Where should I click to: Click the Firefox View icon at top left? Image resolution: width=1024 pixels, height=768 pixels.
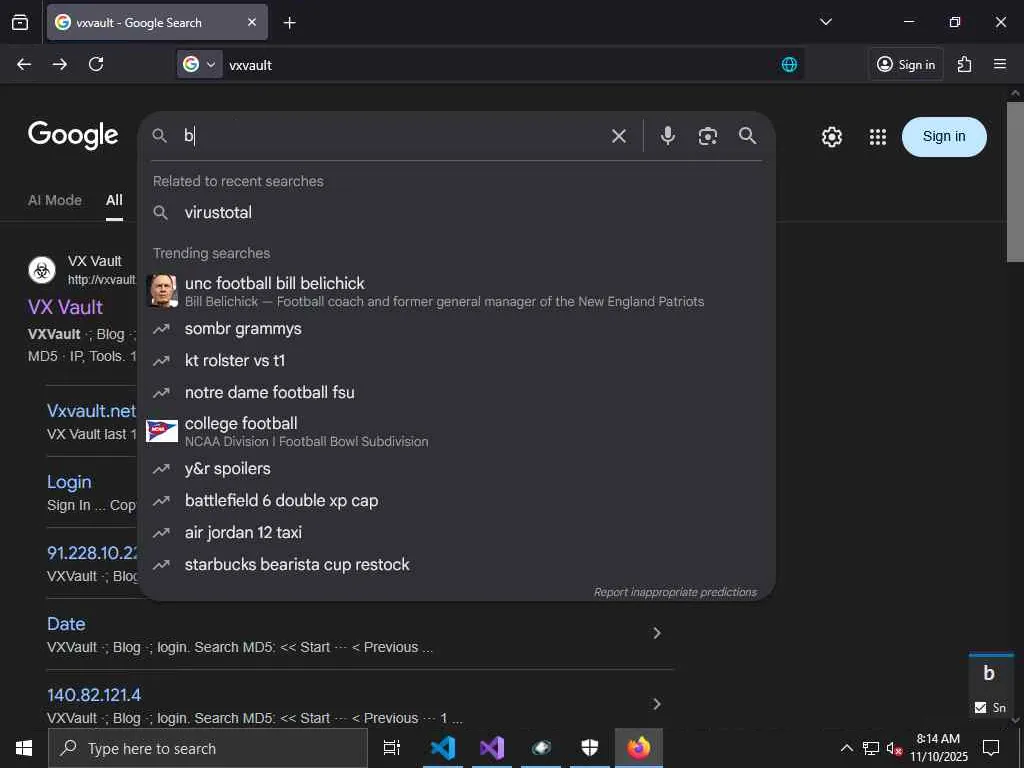coord(20,22)
